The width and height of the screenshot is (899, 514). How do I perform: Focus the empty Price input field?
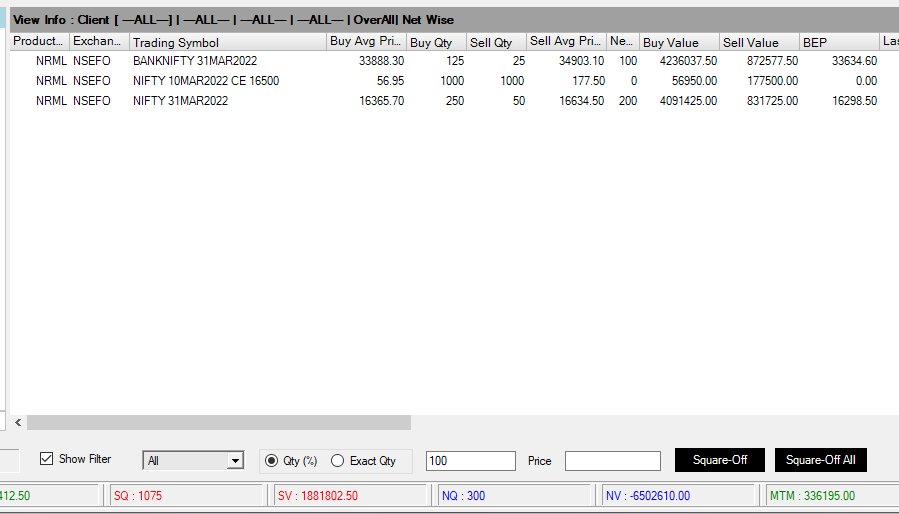coord(613,461)
